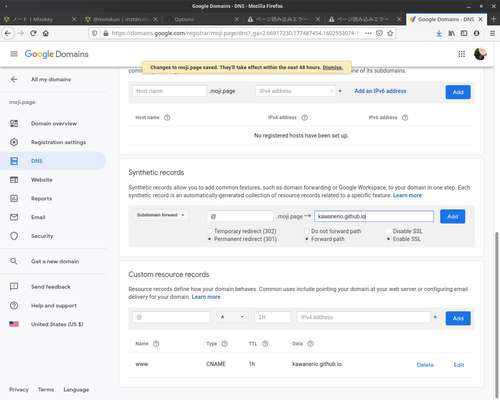500x400 pixels.
Task: Open the Google Domains hamburger menu
Action: tap(14, 54)
